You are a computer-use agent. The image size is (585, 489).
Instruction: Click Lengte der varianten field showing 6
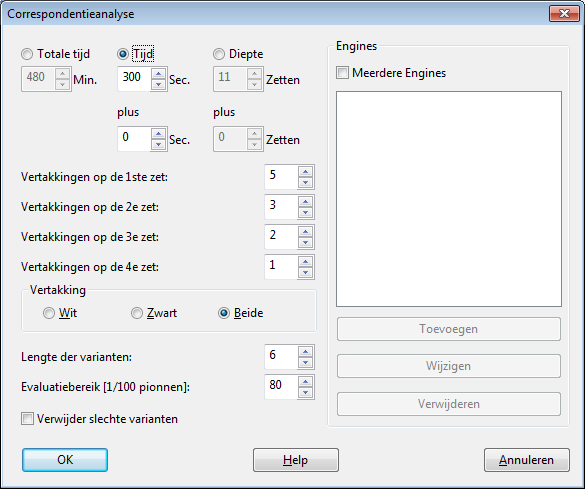pos(281,357)
